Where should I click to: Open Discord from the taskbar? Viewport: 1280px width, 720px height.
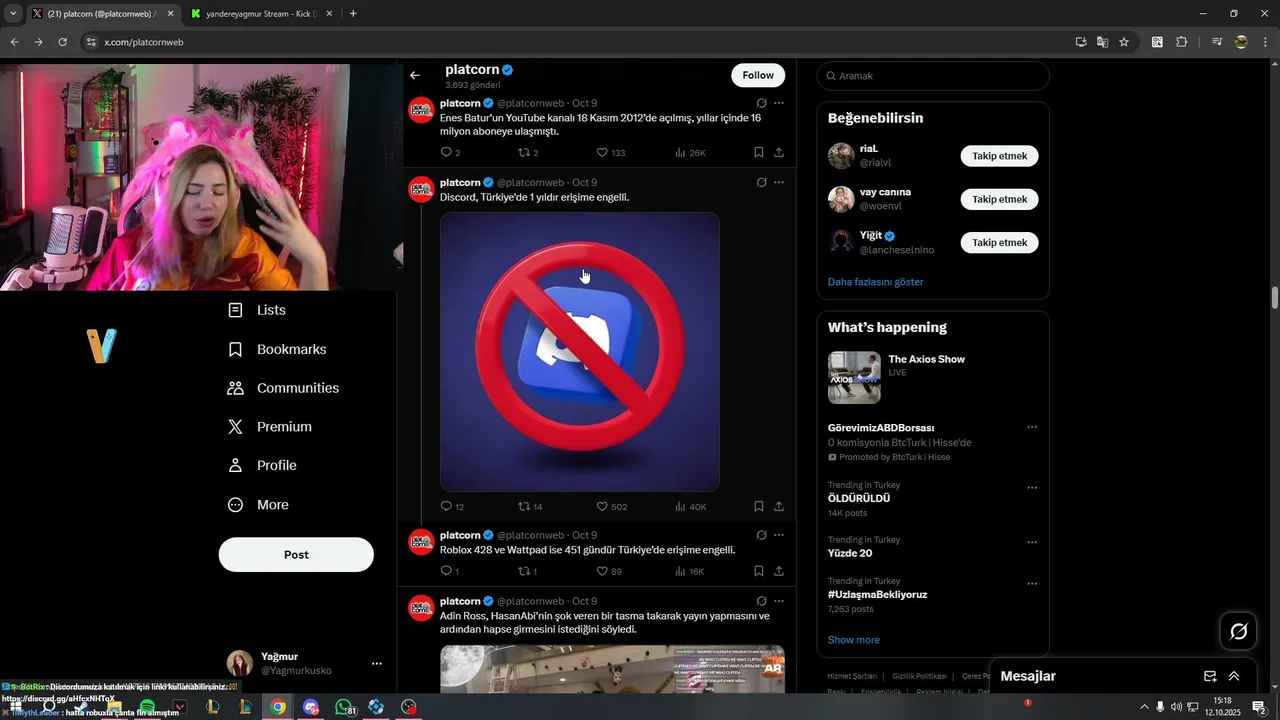point(311,707)
